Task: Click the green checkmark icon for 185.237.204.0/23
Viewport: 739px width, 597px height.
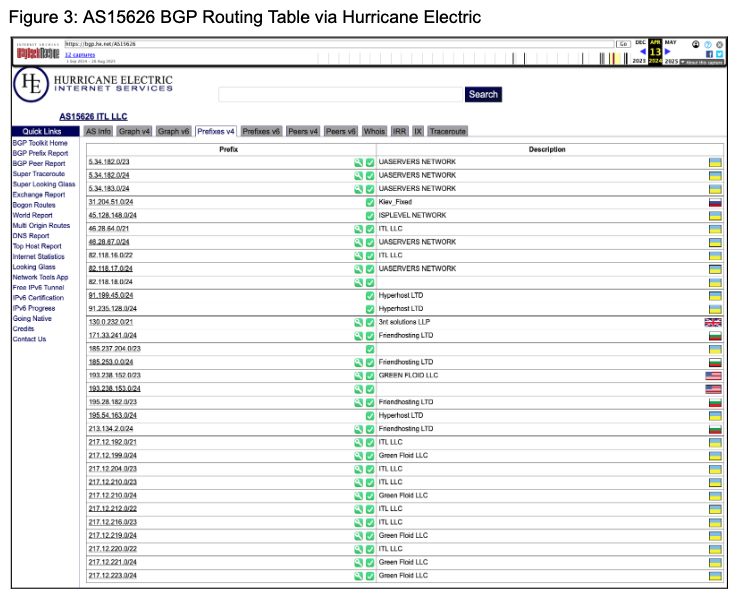Action: [370, 349]
